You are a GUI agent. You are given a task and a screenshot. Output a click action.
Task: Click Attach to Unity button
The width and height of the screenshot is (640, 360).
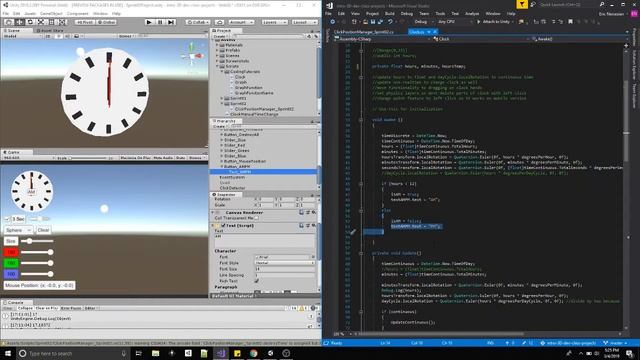(x=493, y=22)
